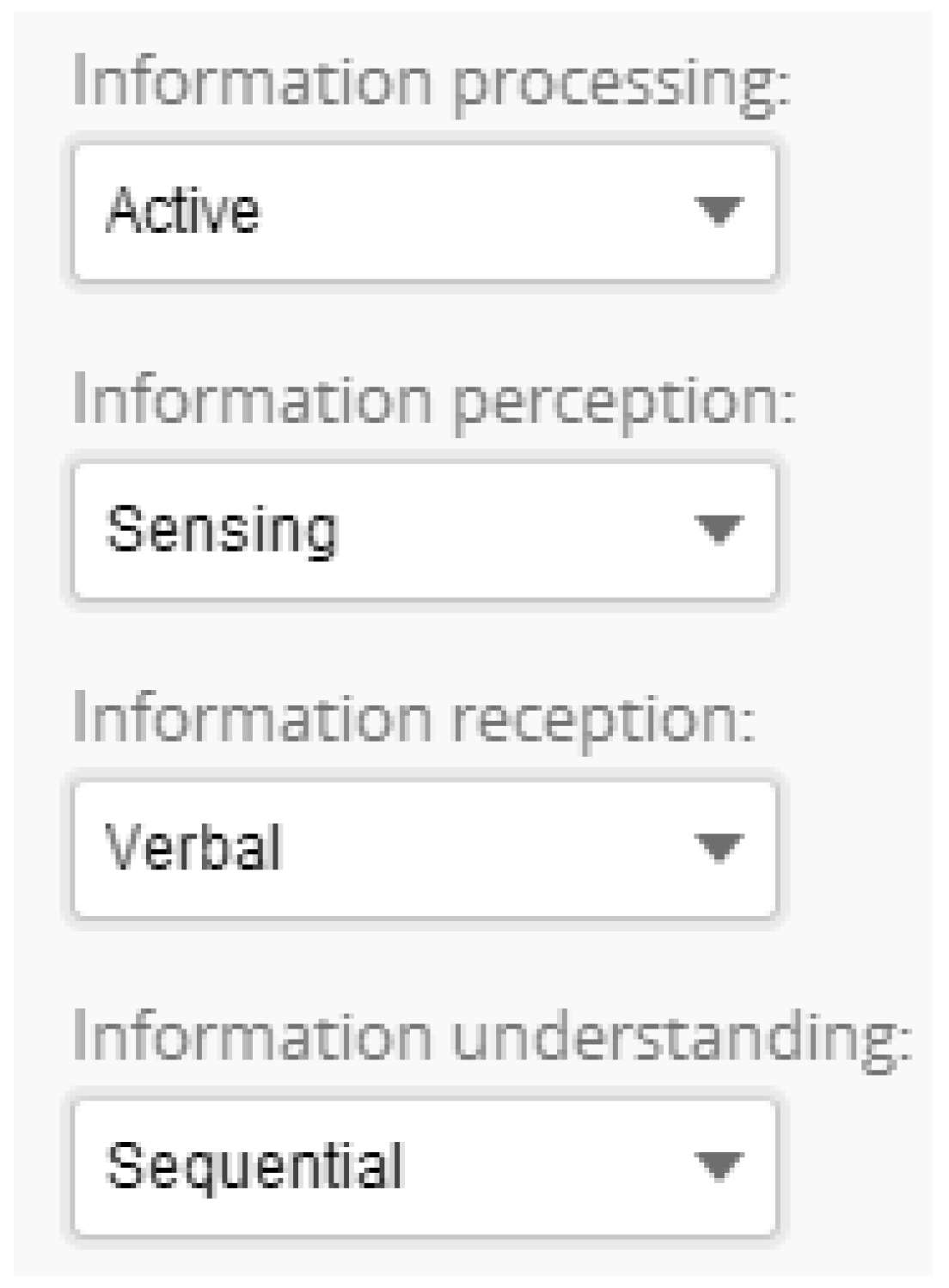Click the selected value "Verbal"
949x1288 pixels.
(x=193, y=848)
